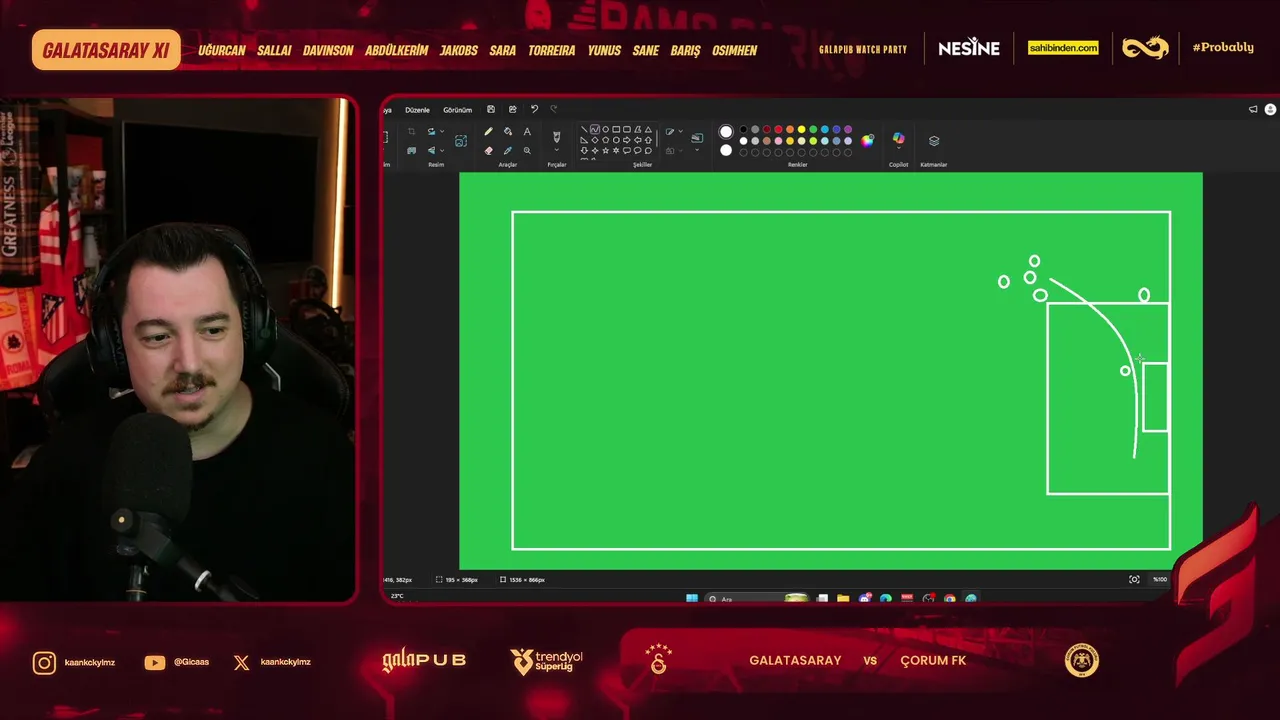The width and height of the screenshot is (1280, 720).
Task: Click the Edit colors rainbow wheel
Action: (x=868, y=140)
